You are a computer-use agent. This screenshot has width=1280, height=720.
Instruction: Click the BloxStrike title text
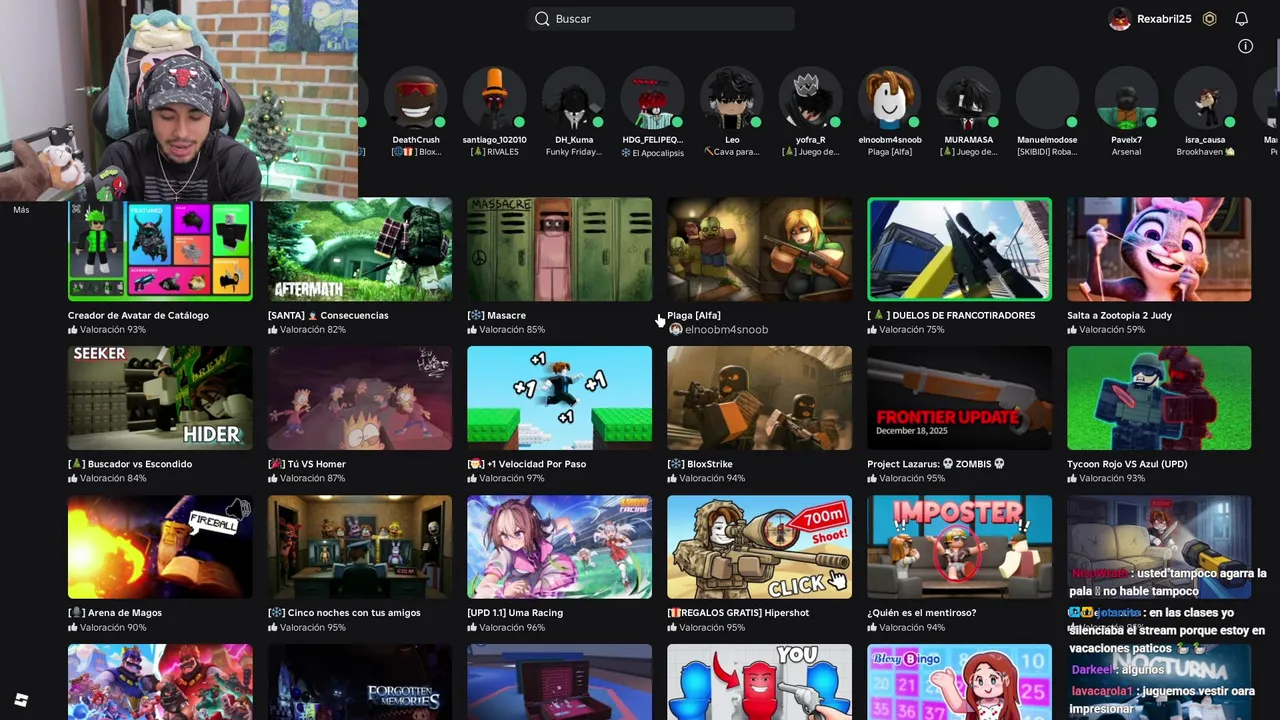tap(700, 464)
